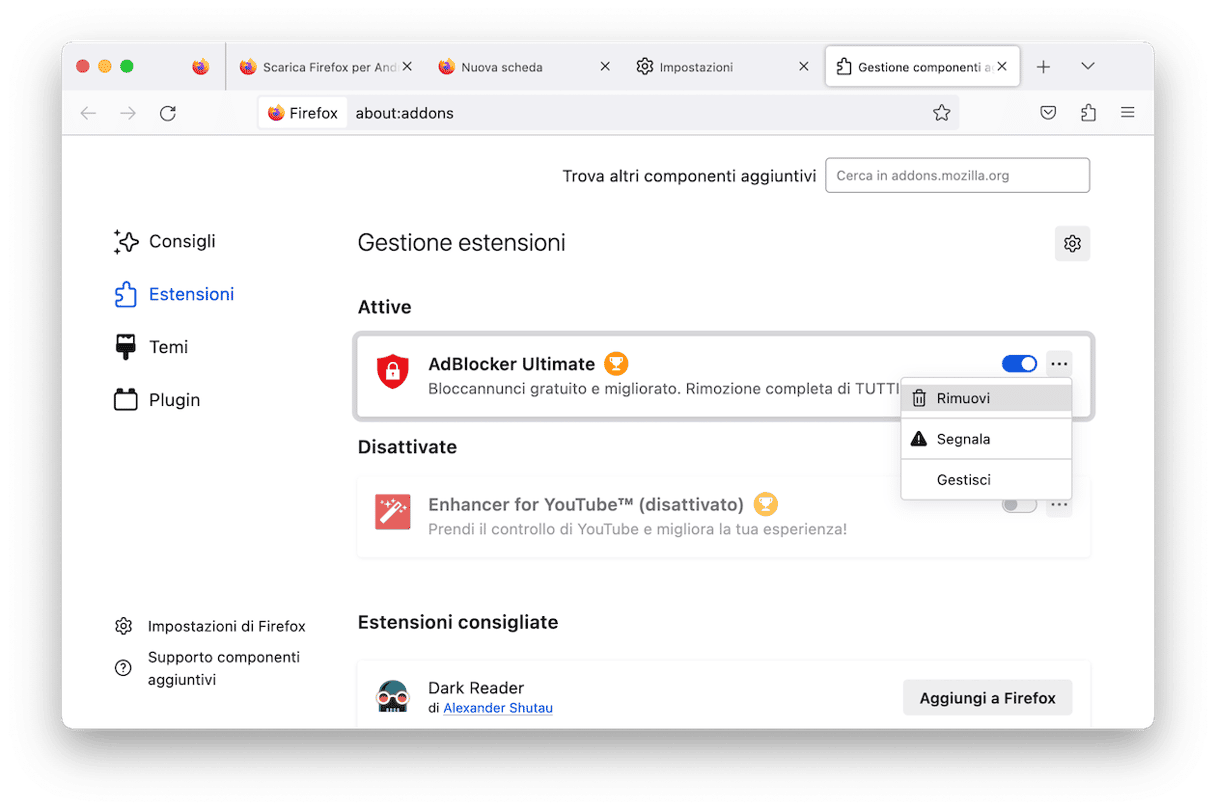Expand the list all tabs chevron
The height and width of the screenshot is (810, 1216).
coord(1088,67)
